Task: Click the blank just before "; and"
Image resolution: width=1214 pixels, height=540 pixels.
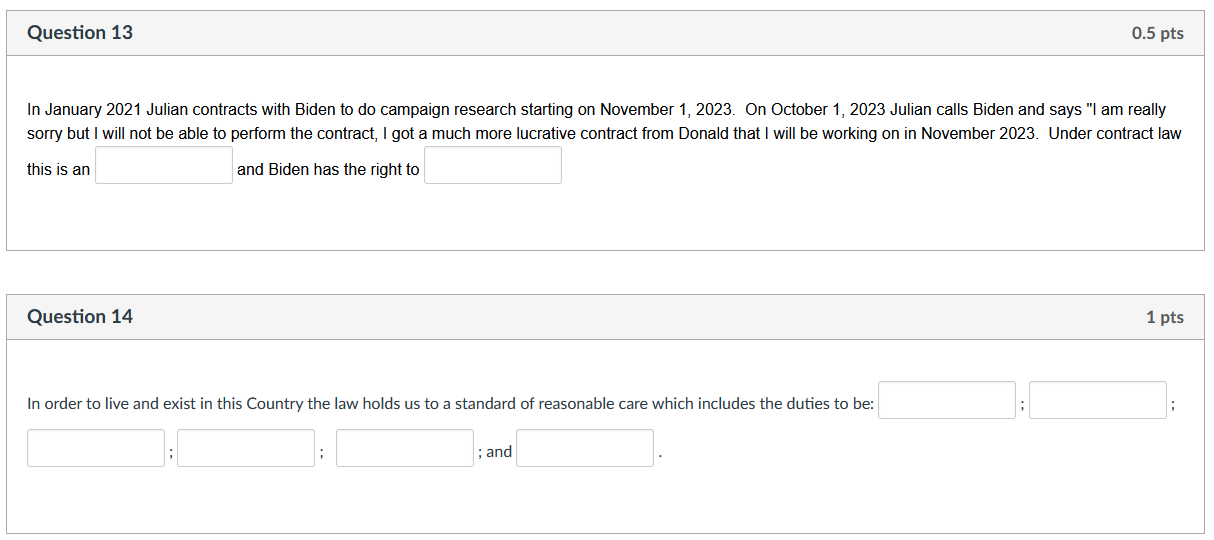Action: click(405, 448)
